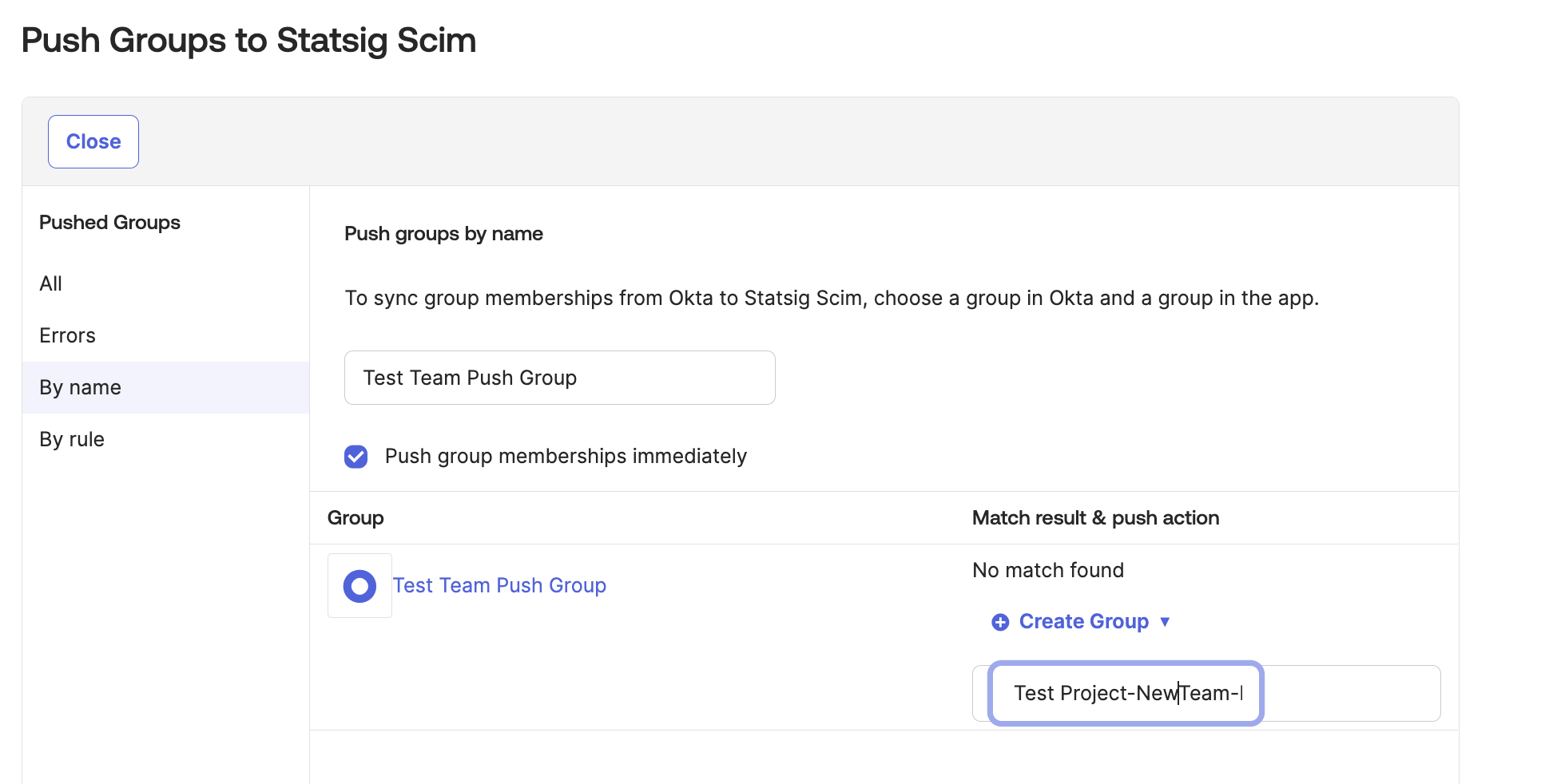Click the Push groups by name heading
The width and height of the screenshot is (1553, 784).
coord(443,233)
